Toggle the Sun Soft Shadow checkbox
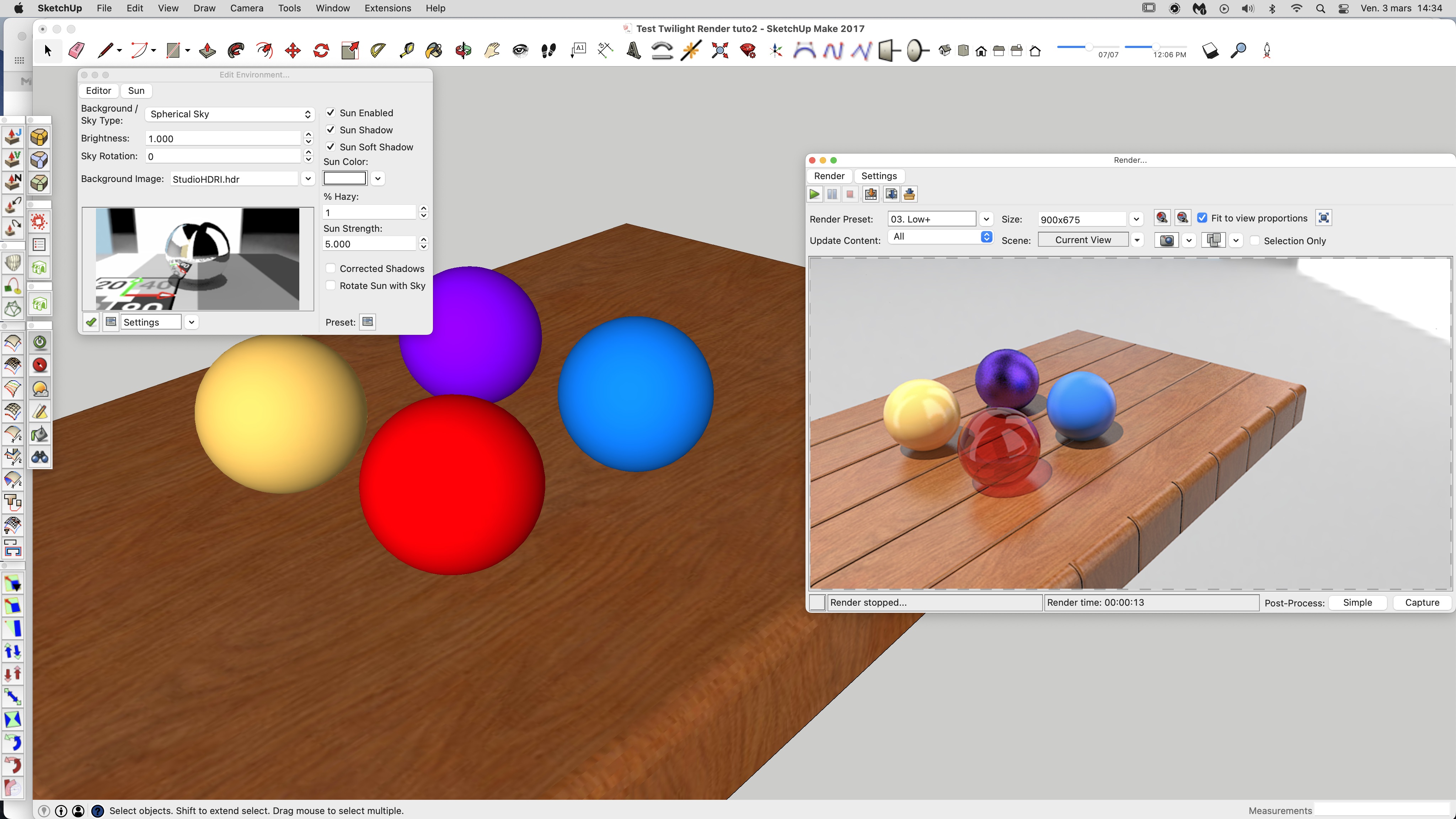Screen dimensions: 1456x819 pos(331,147)
